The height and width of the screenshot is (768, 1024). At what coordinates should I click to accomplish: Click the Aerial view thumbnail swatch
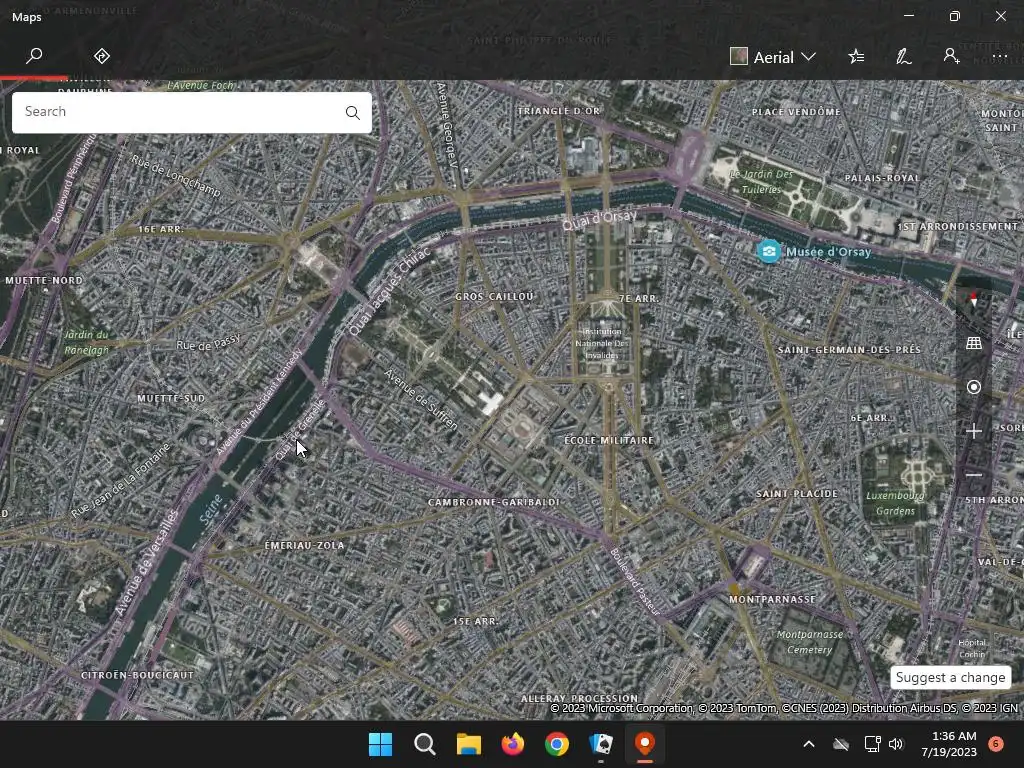click(739, 57)
